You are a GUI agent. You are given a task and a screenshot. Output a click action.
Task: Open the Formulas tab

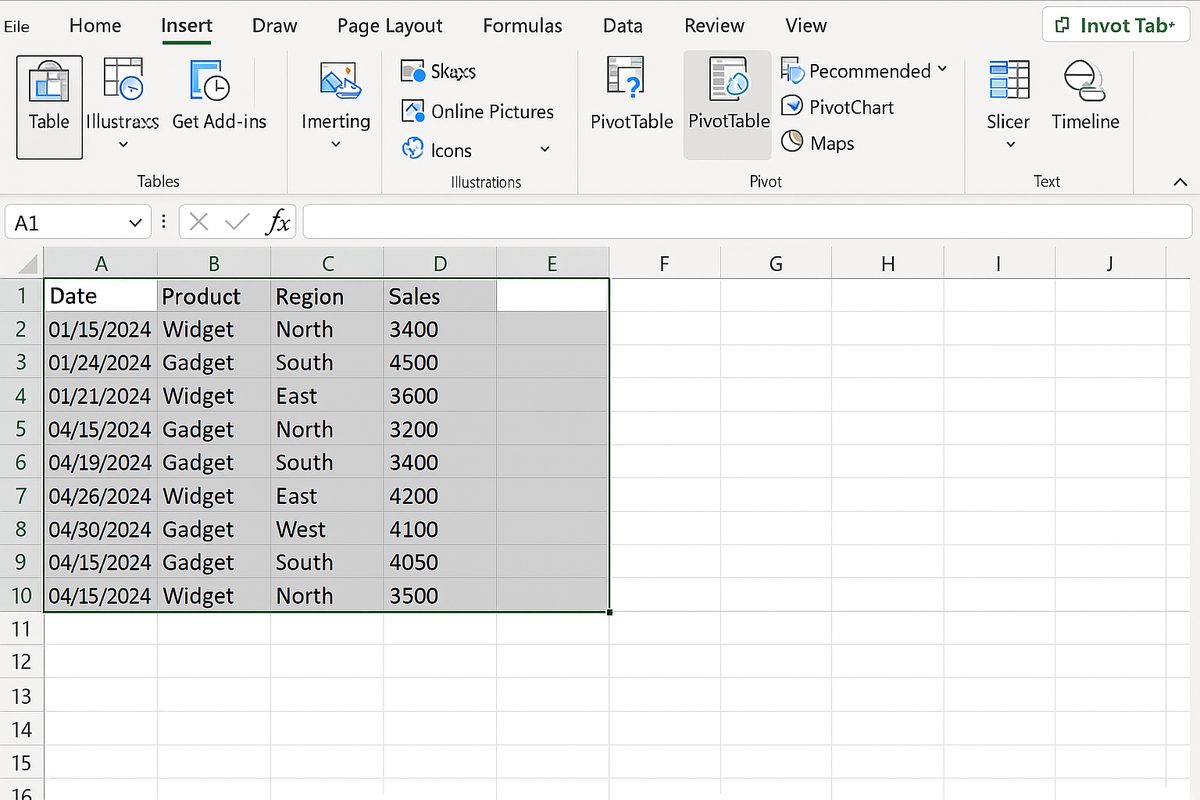(x=523, y=26)
